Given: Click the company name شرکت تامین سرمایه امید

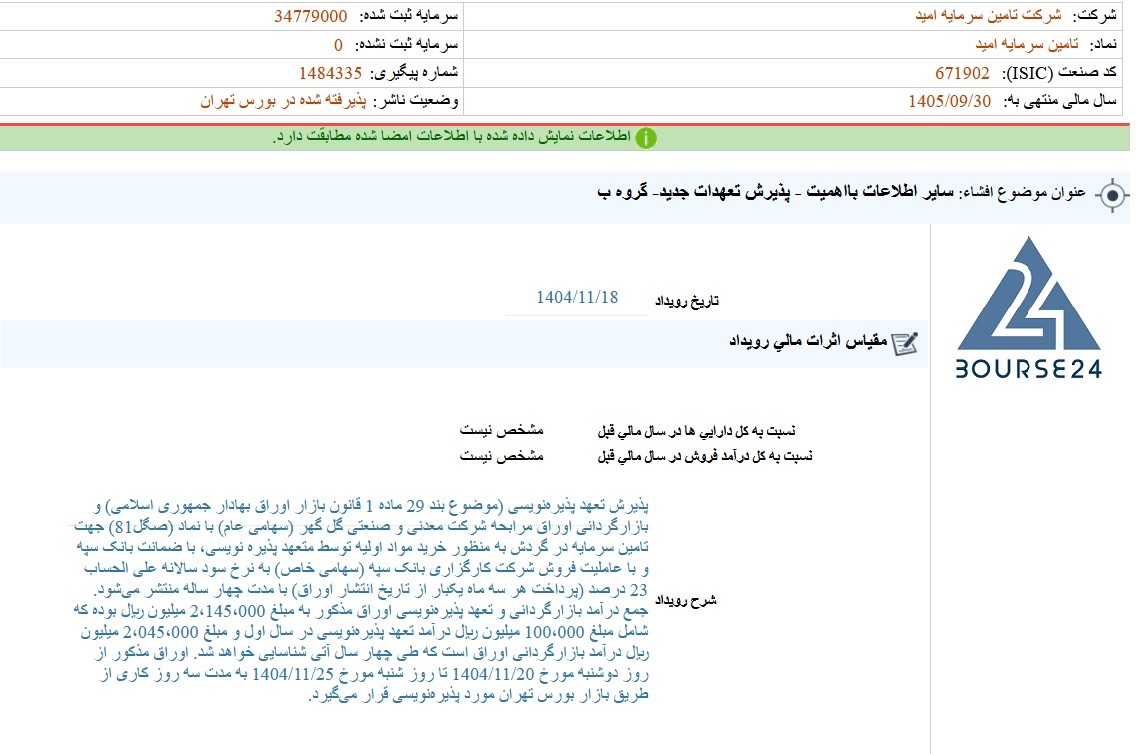Looking at the screenshot, I should [988, 15].
